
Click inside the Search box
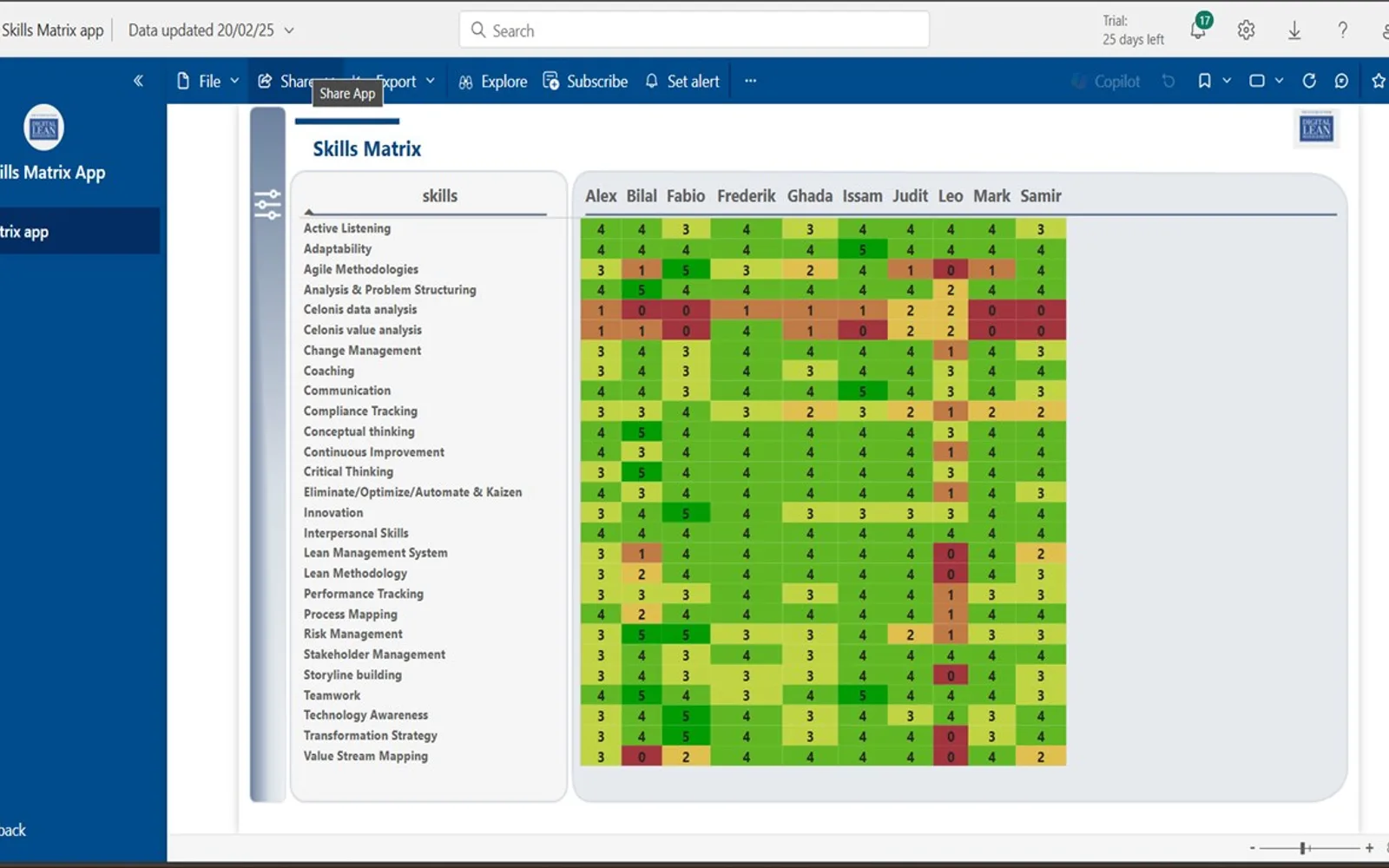[x=694, y=30]
